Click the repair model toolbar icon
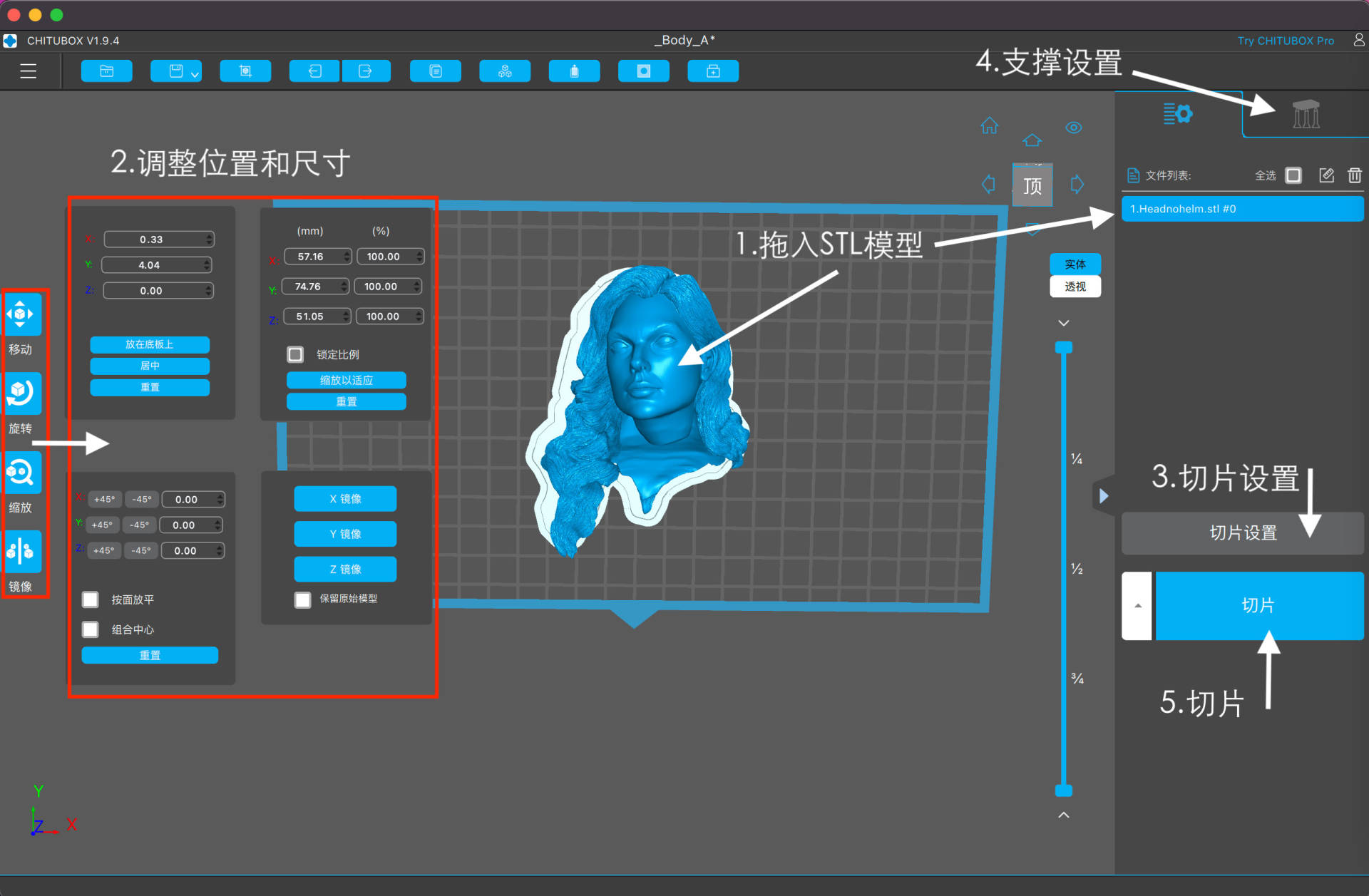Viewport: 1369px width, 896px height. pos(713,71)
